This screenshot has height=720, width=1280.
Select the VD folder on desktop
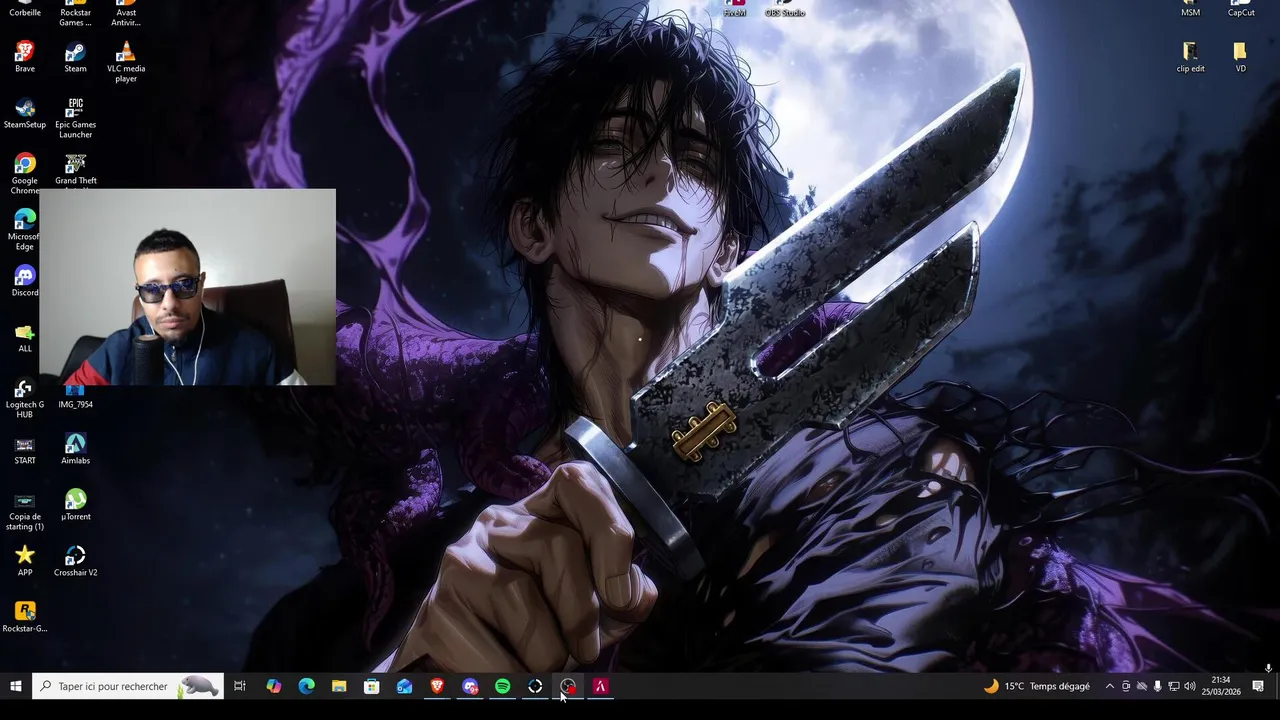click(1240, 57)
